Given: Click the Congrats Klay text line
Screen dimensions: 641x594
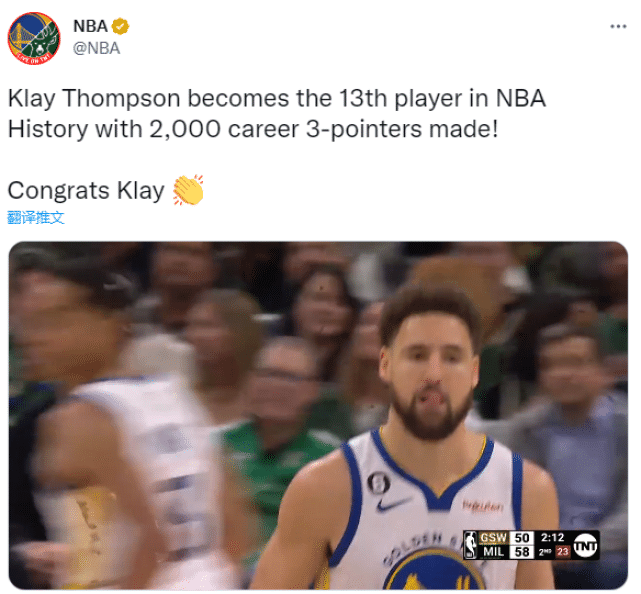Looking at the screenshot, I should click(x=86, y=191).
